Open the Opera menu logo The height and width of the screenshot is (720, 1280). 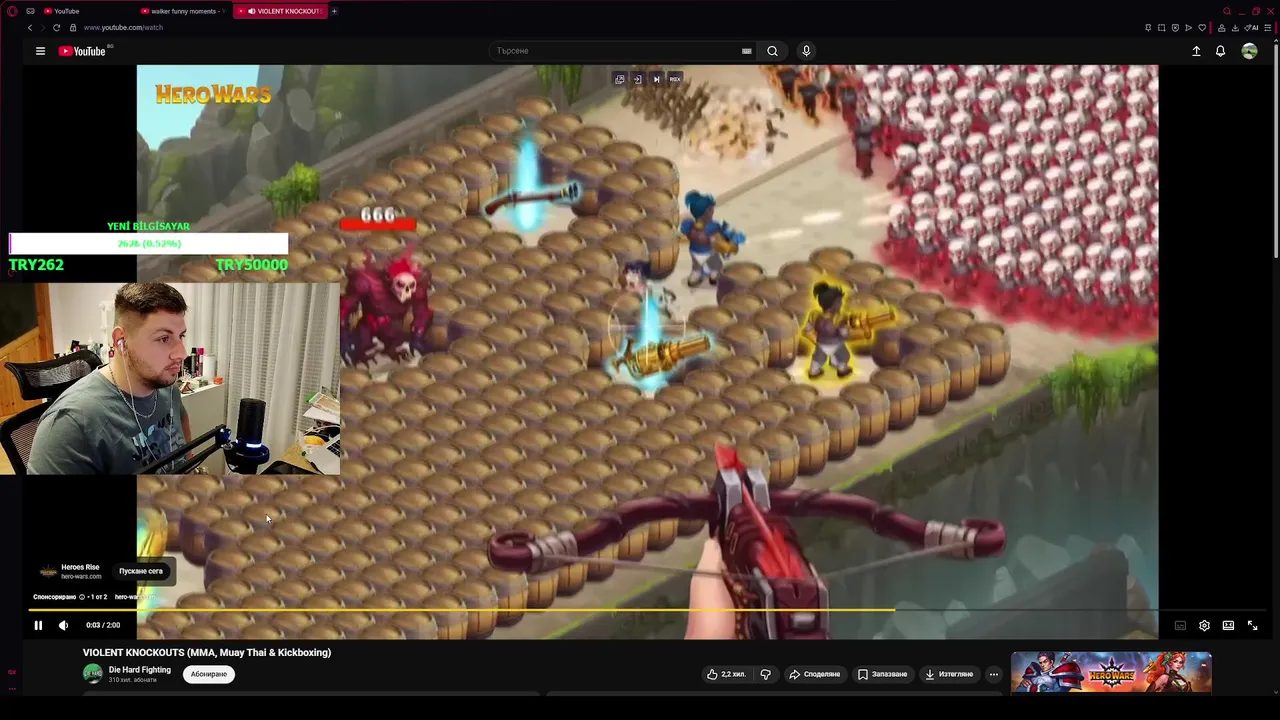[12, 11]
